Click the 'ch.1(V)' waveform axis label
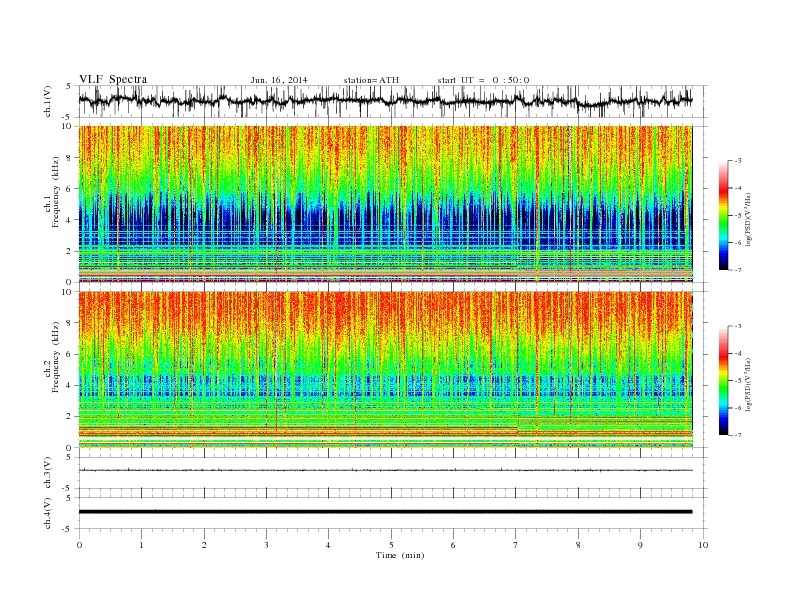This screenshot has height=612, width=792. coord(48,101)
